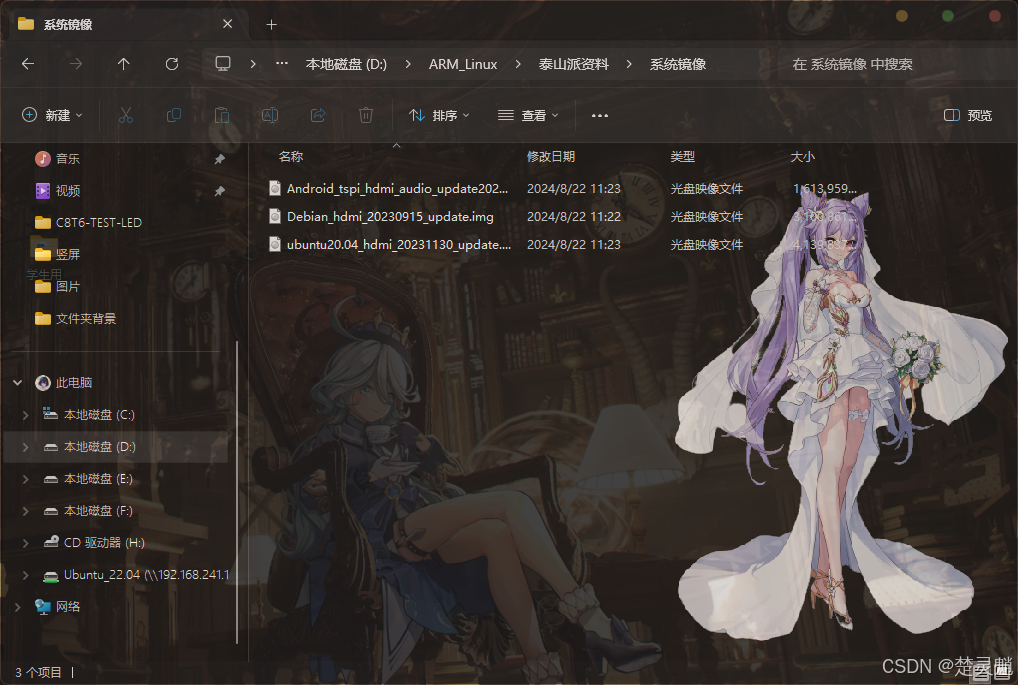The height and width of the screenshot is (685, 1018).
Task: Expand the 网络 tree node
Action: pyautogui.click(x=18, y=606)
